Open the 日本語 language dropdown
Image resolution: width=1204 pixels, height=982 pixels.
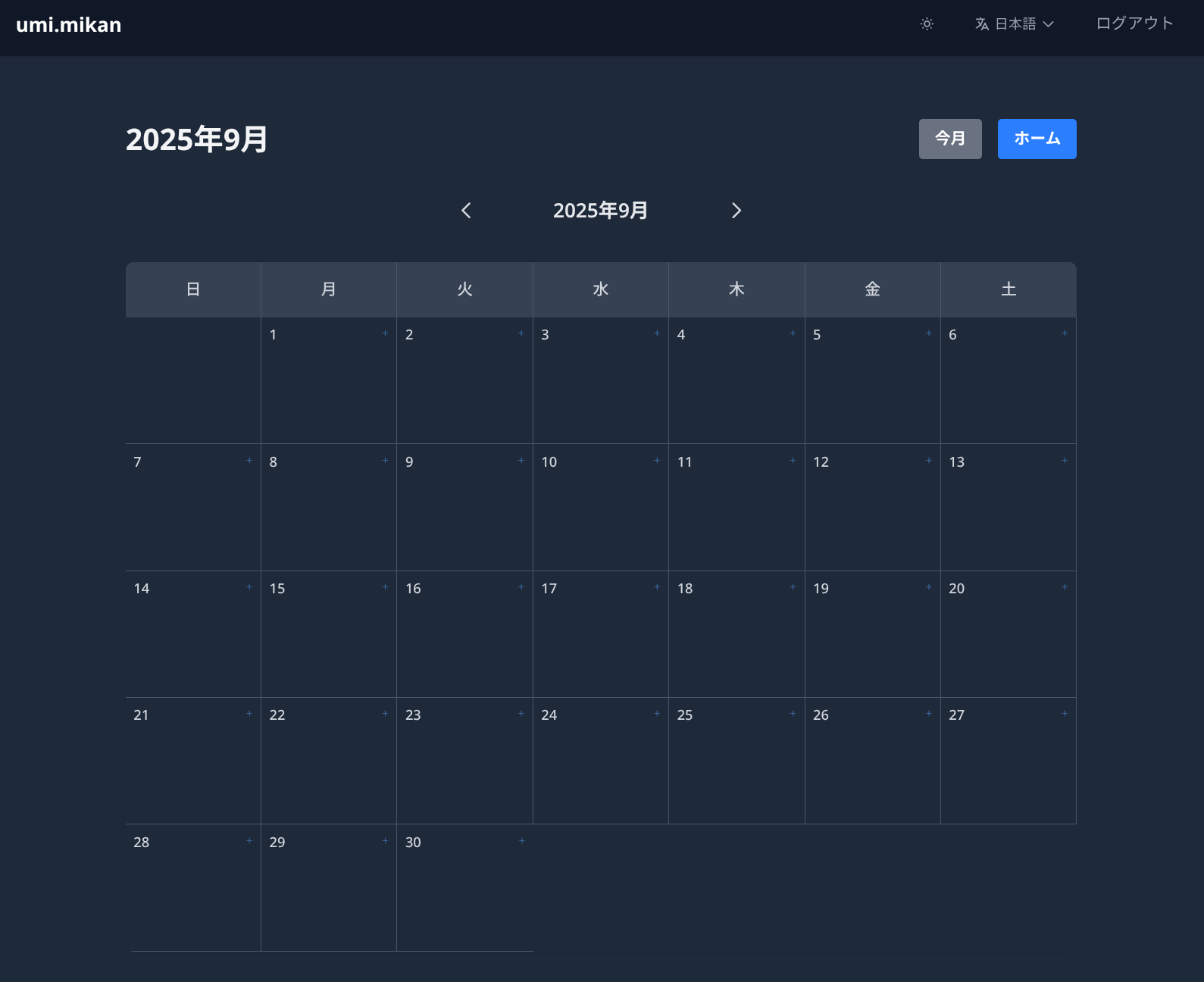coord(1015,24)
